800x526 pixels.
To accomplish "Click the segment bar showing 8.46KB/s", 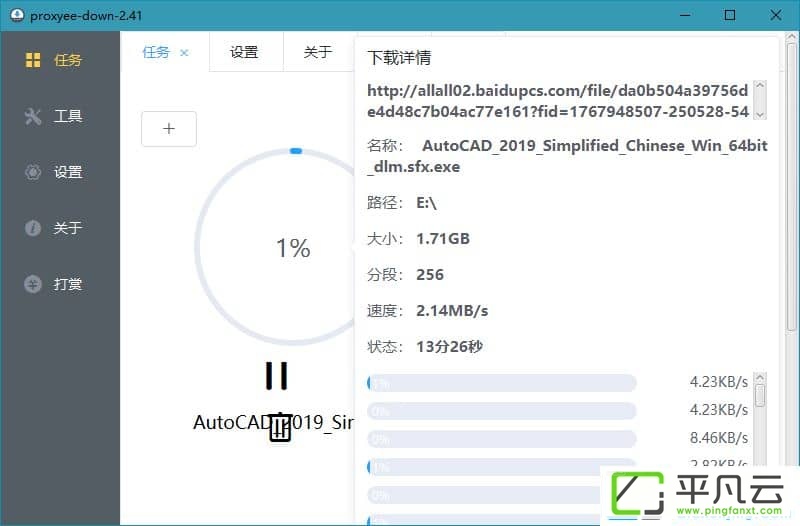I will pos(502,439).
